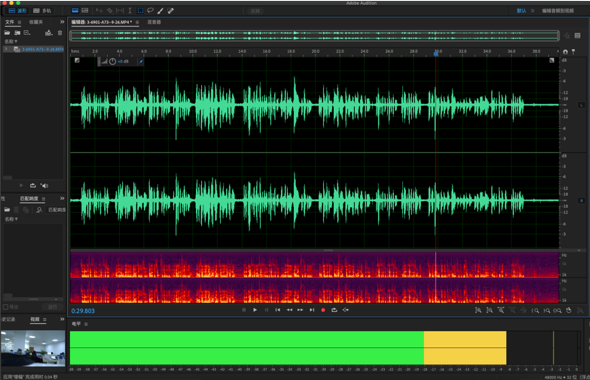This screenshot has height=380, width=590.
Task: Toggle the Loop Playback button
Action: pyautogui.click(x=334, y=310)
